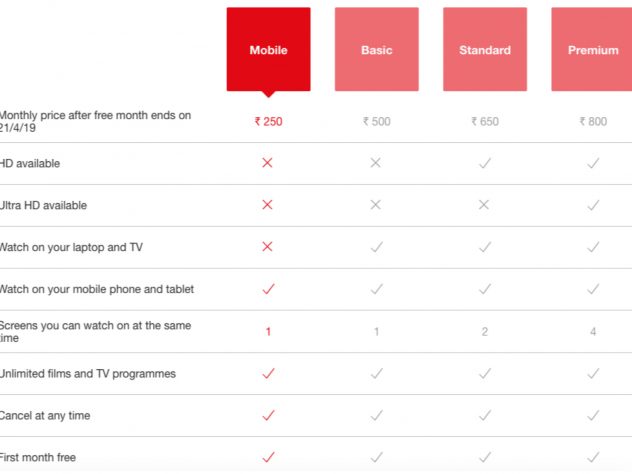632x474 pixels.
Task: Click the Mobile price ₹ 250
Action: [268, 121]
